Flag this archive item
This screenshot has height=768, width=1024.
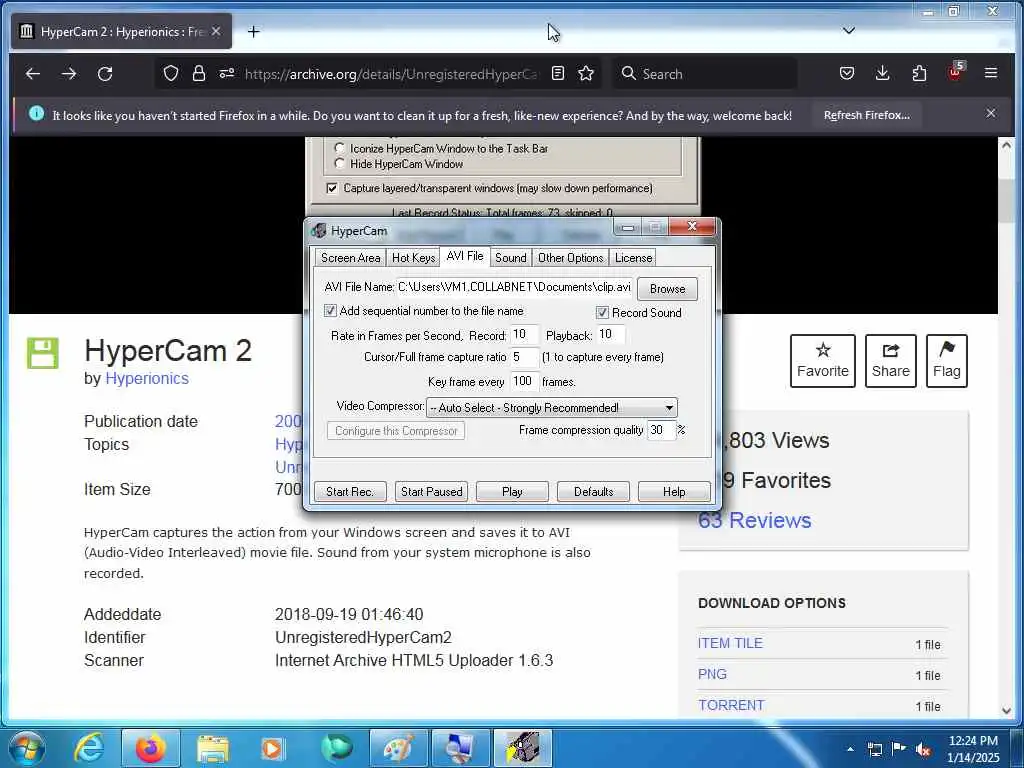(946, 360)
